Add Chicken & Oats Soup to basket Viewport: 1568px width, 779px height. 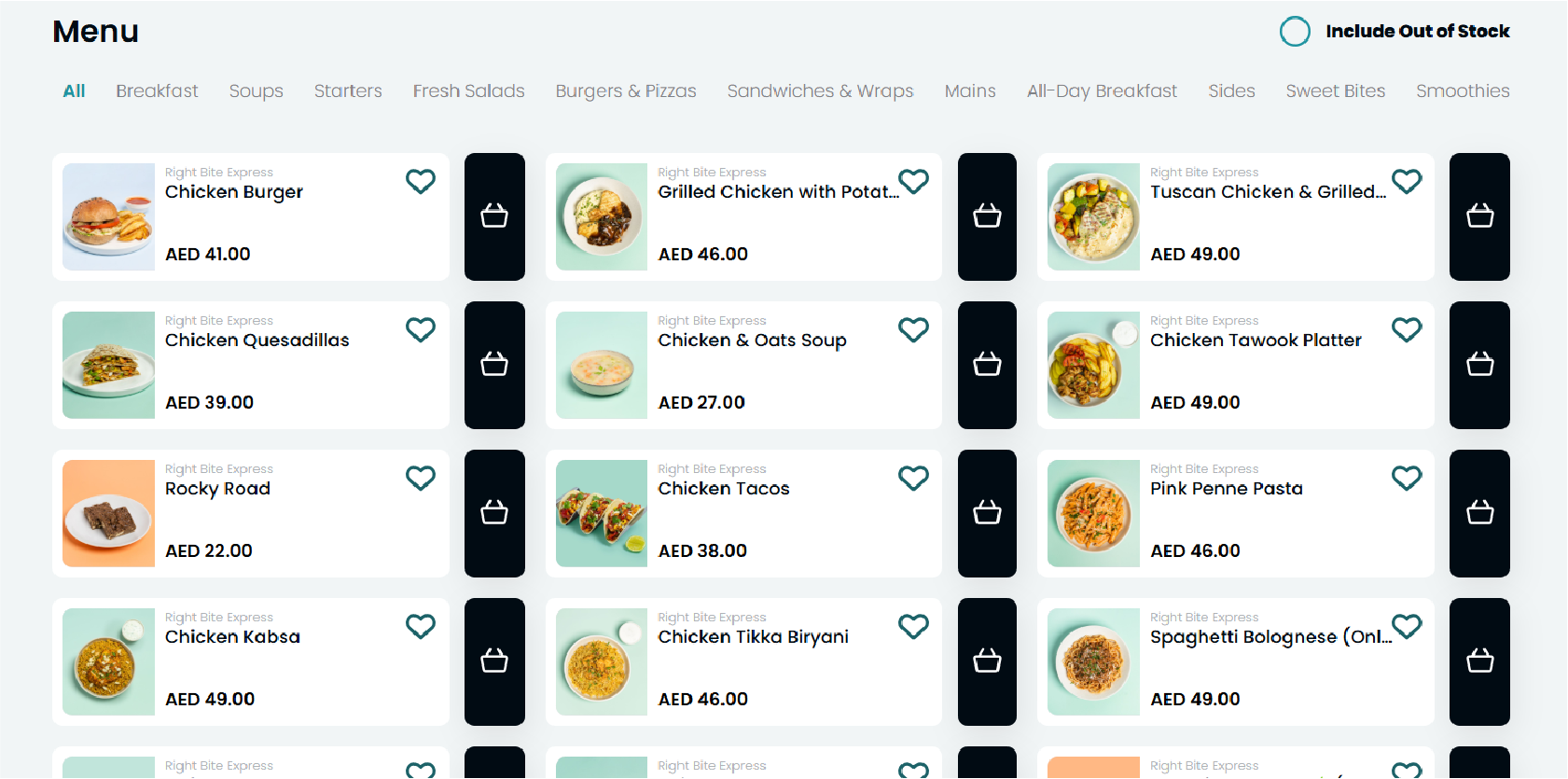987,365
